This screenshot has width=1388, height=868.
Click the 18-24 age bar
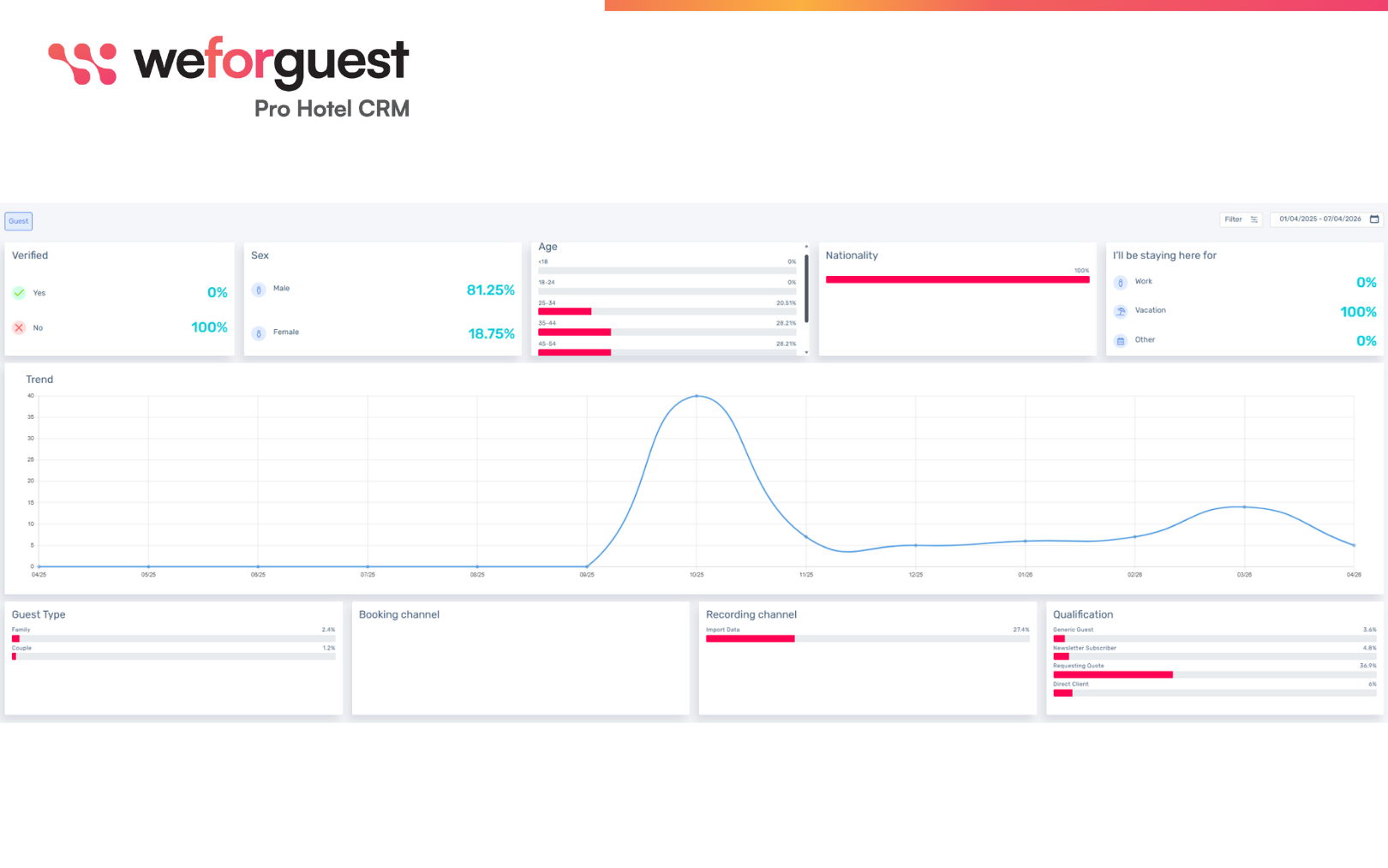(667, 291)
